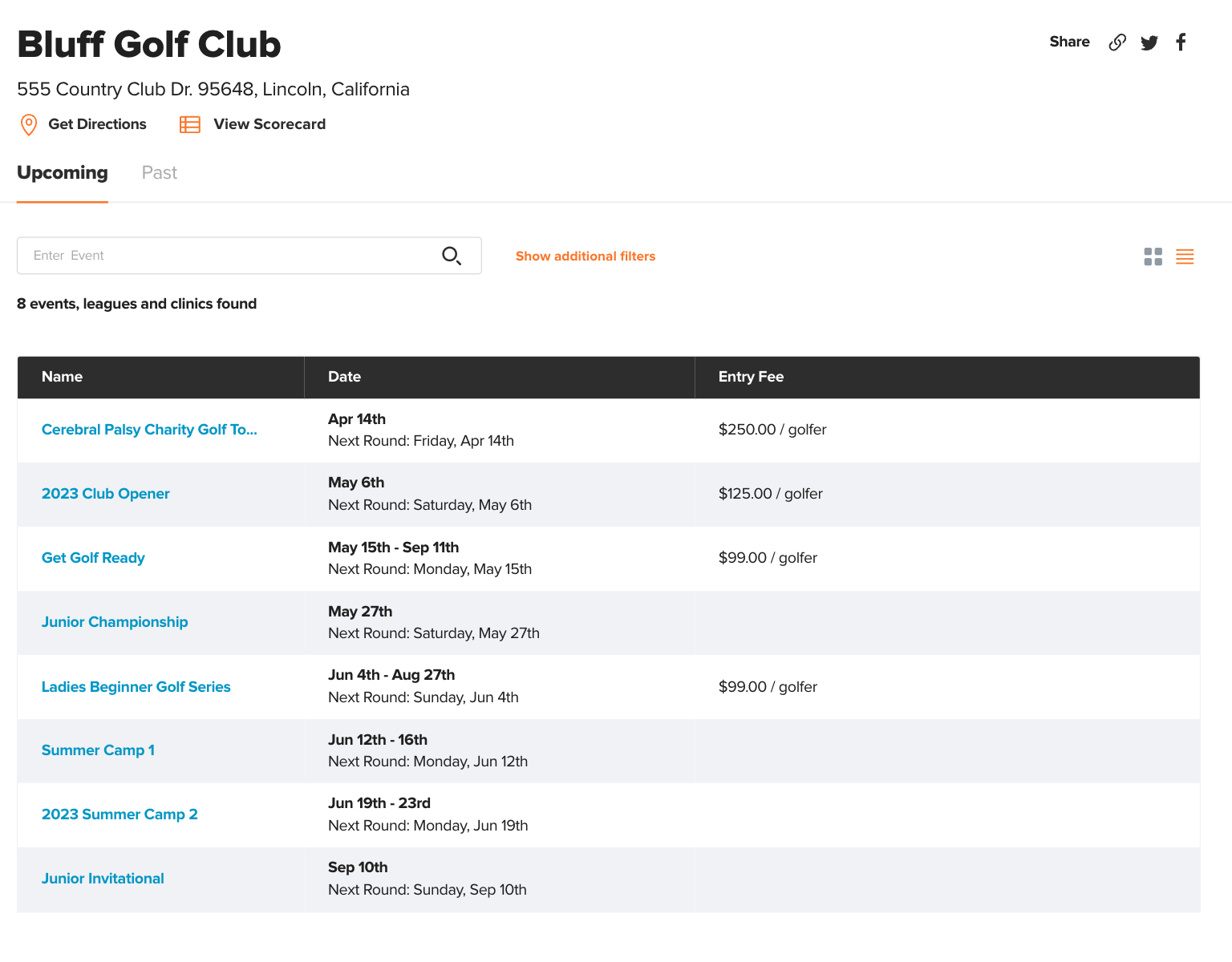The width and height of the screenshot is (1232, 962).
Task: Click May 15th - Sep 11th date
Action: [x=394, y=548]
